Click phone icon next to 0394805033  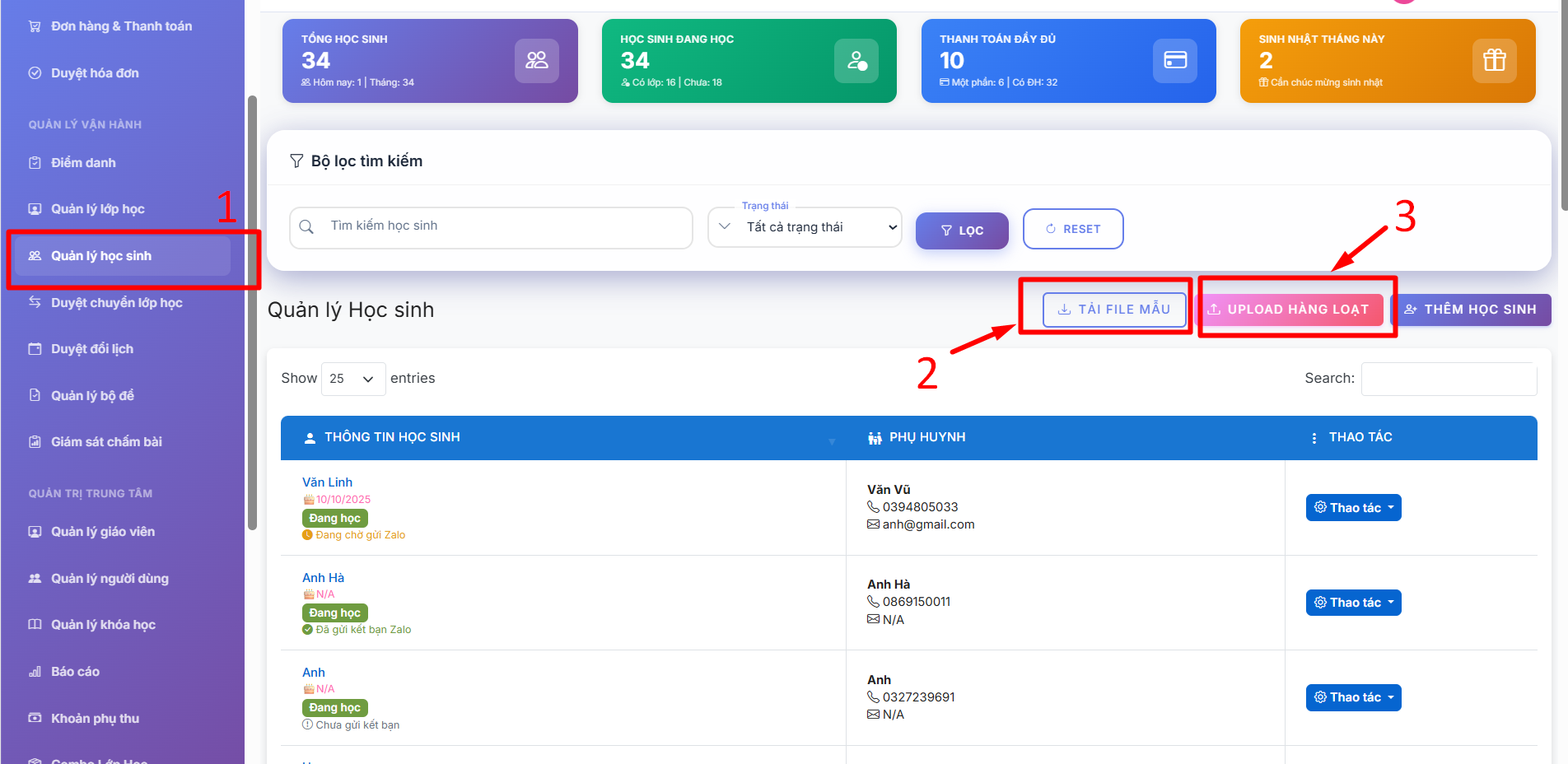873,507
